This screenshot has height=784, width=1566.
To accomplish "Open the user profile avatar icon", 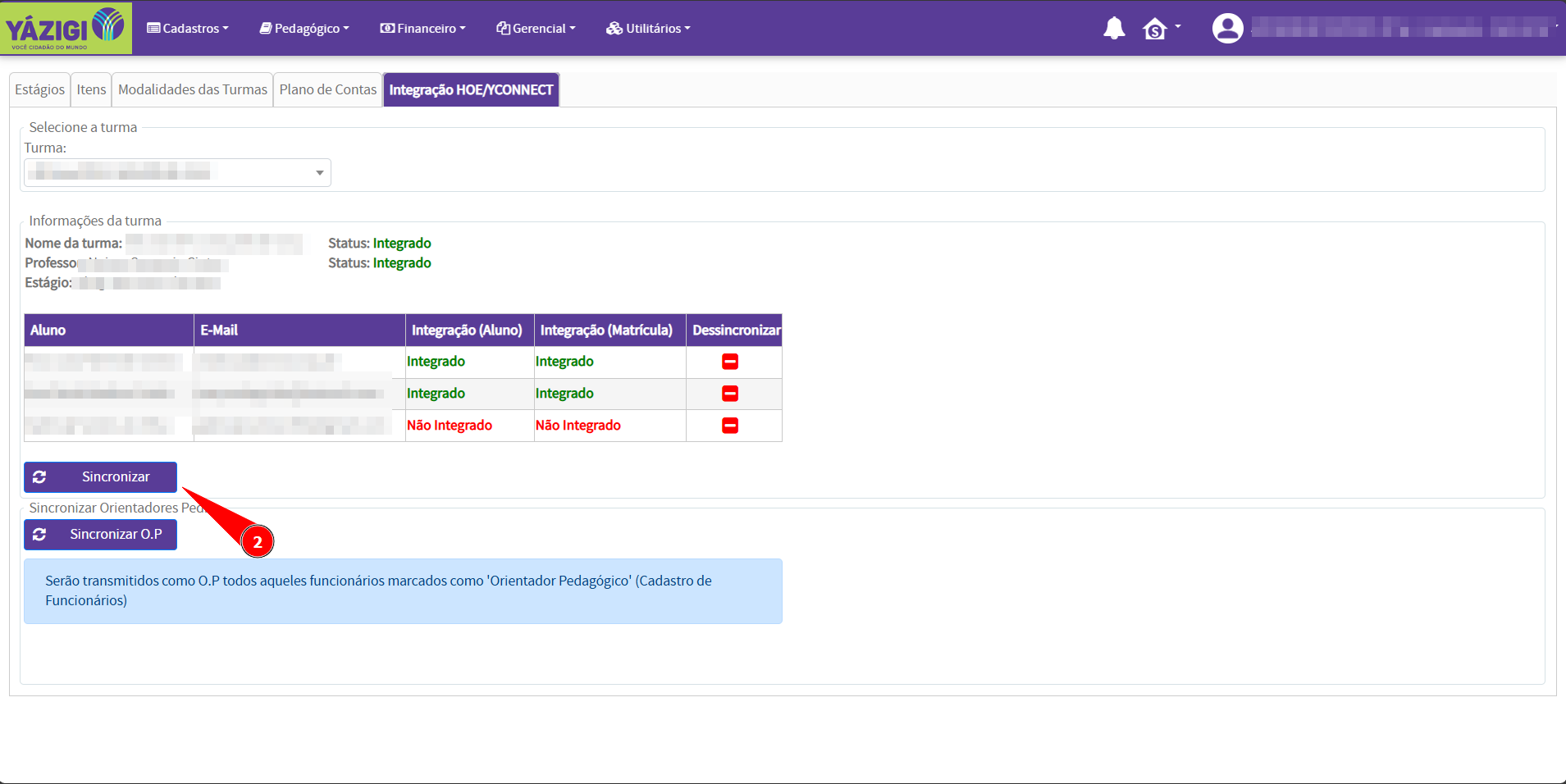I will click(x=1227, y=29).
